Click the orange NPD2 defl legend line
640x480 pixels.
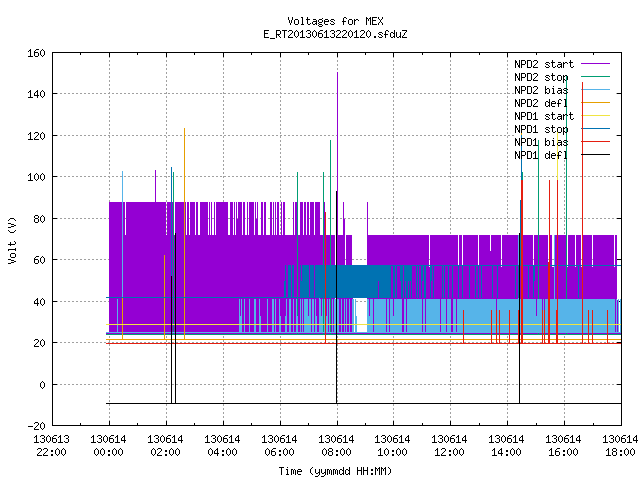(595, 103)
